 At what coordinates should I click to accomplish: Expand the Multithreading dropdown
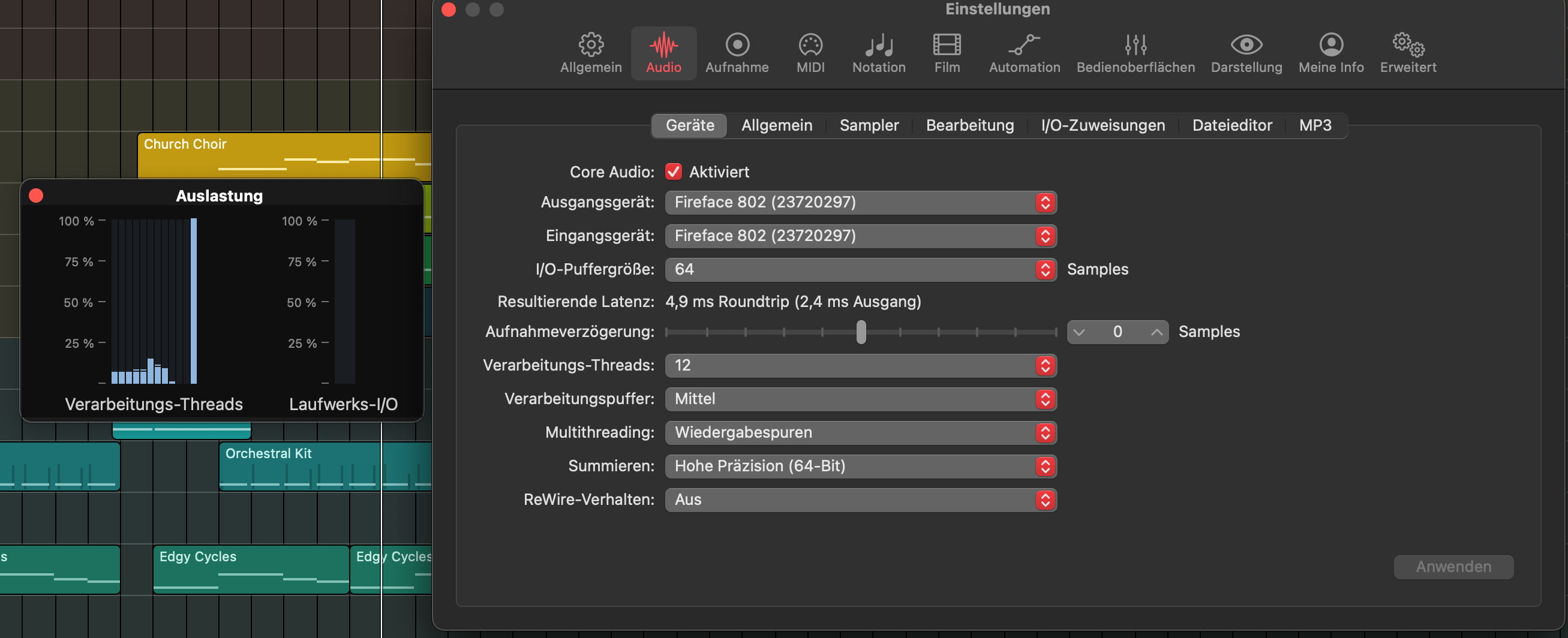tap(860, 432)
